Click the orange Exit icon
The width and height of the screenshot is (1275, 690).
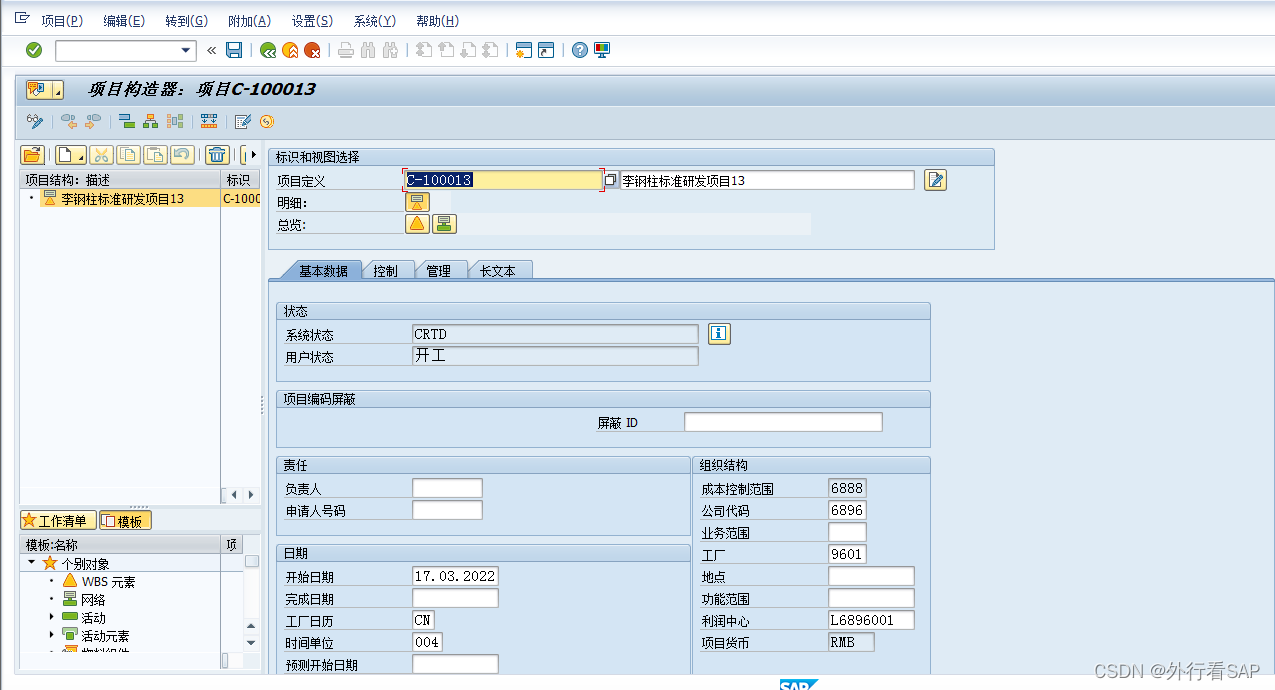tap(290, 50)
